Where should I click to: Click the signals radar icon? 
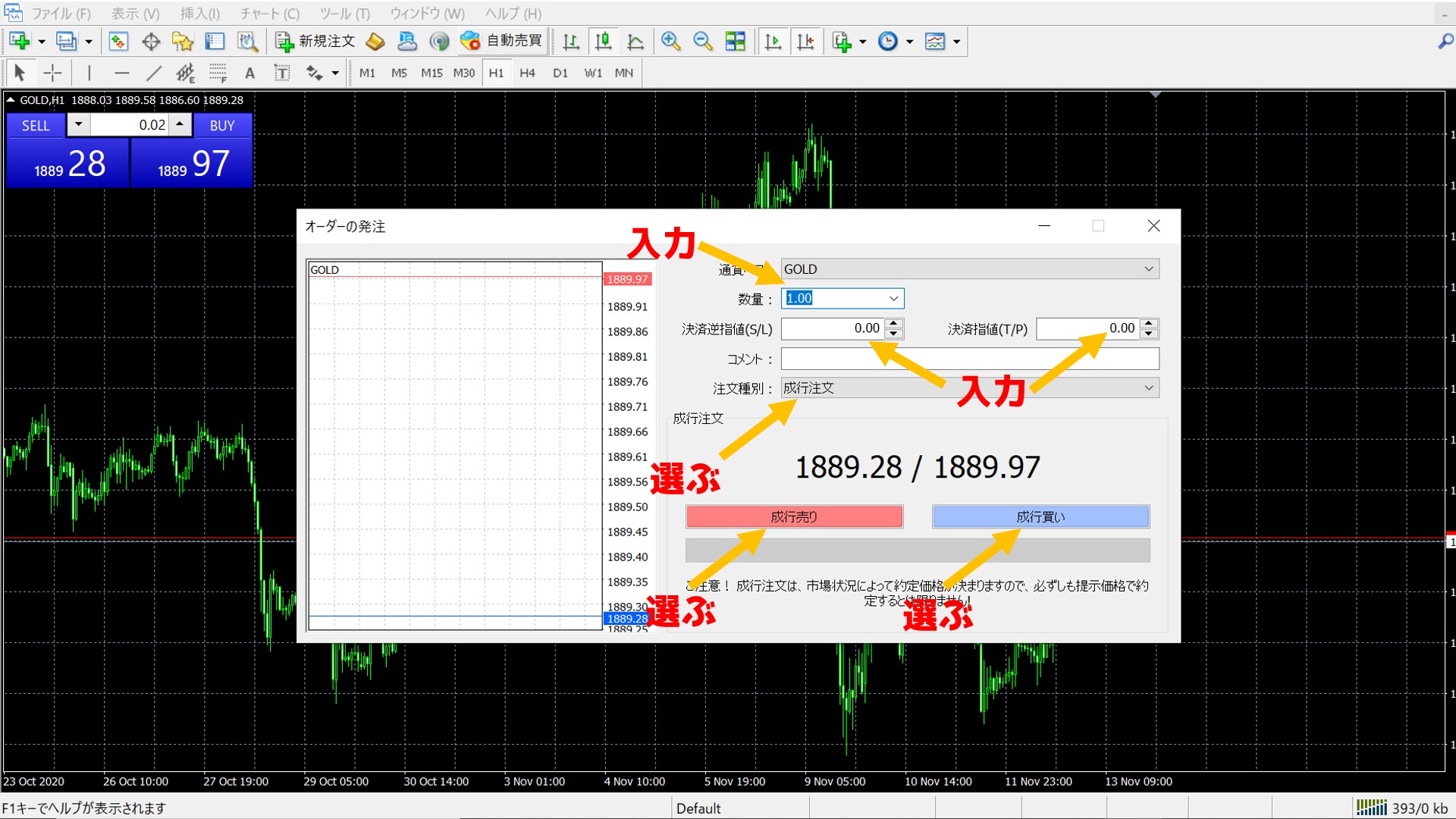[439, 41]
